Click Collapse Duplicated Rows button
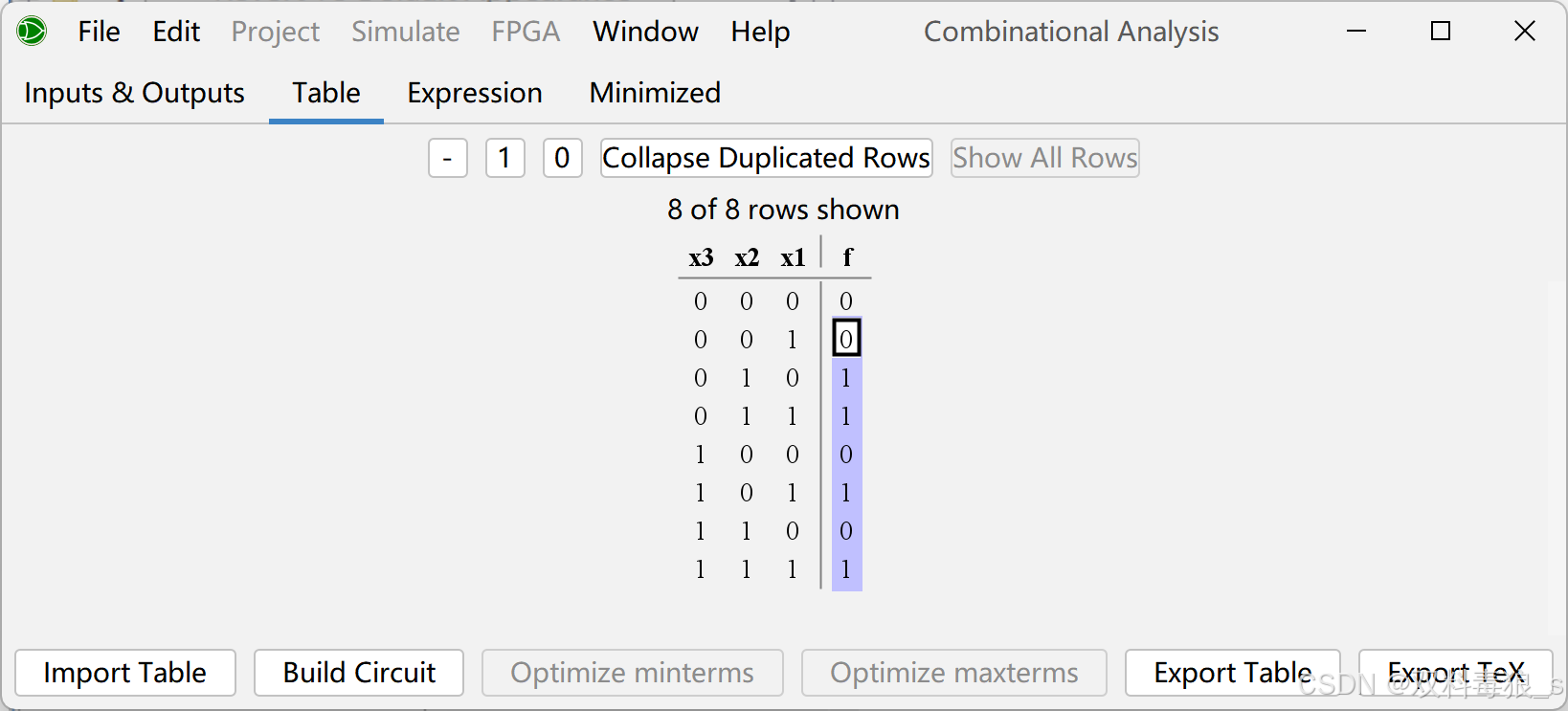This screenshot has width=1568, height=711. [766, 158]
